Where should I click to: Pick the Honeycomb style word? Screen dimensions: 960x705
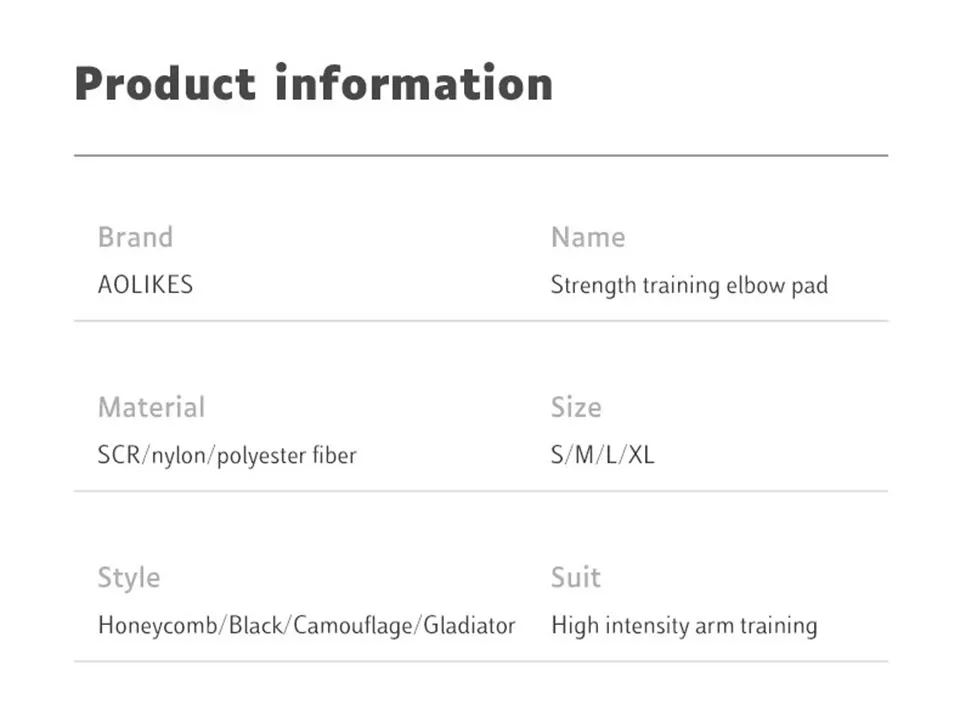pyautogui.click(x=158, y=627)
